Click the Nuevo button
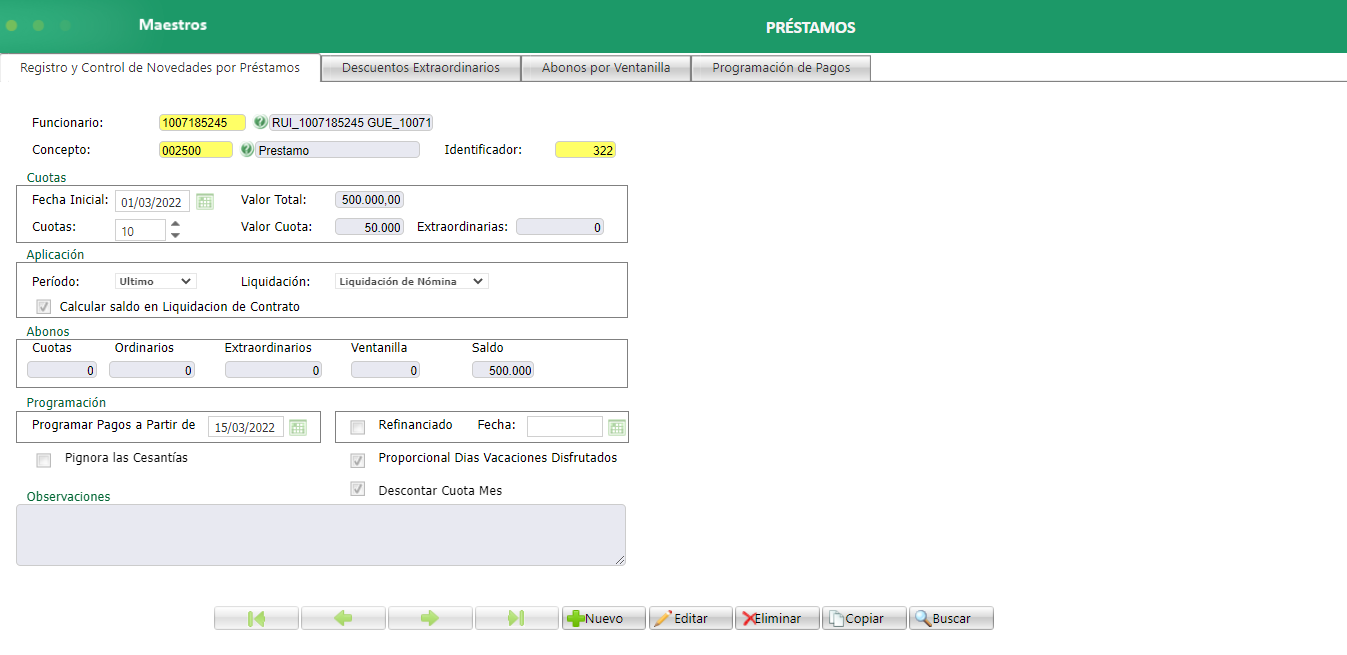 604,618
